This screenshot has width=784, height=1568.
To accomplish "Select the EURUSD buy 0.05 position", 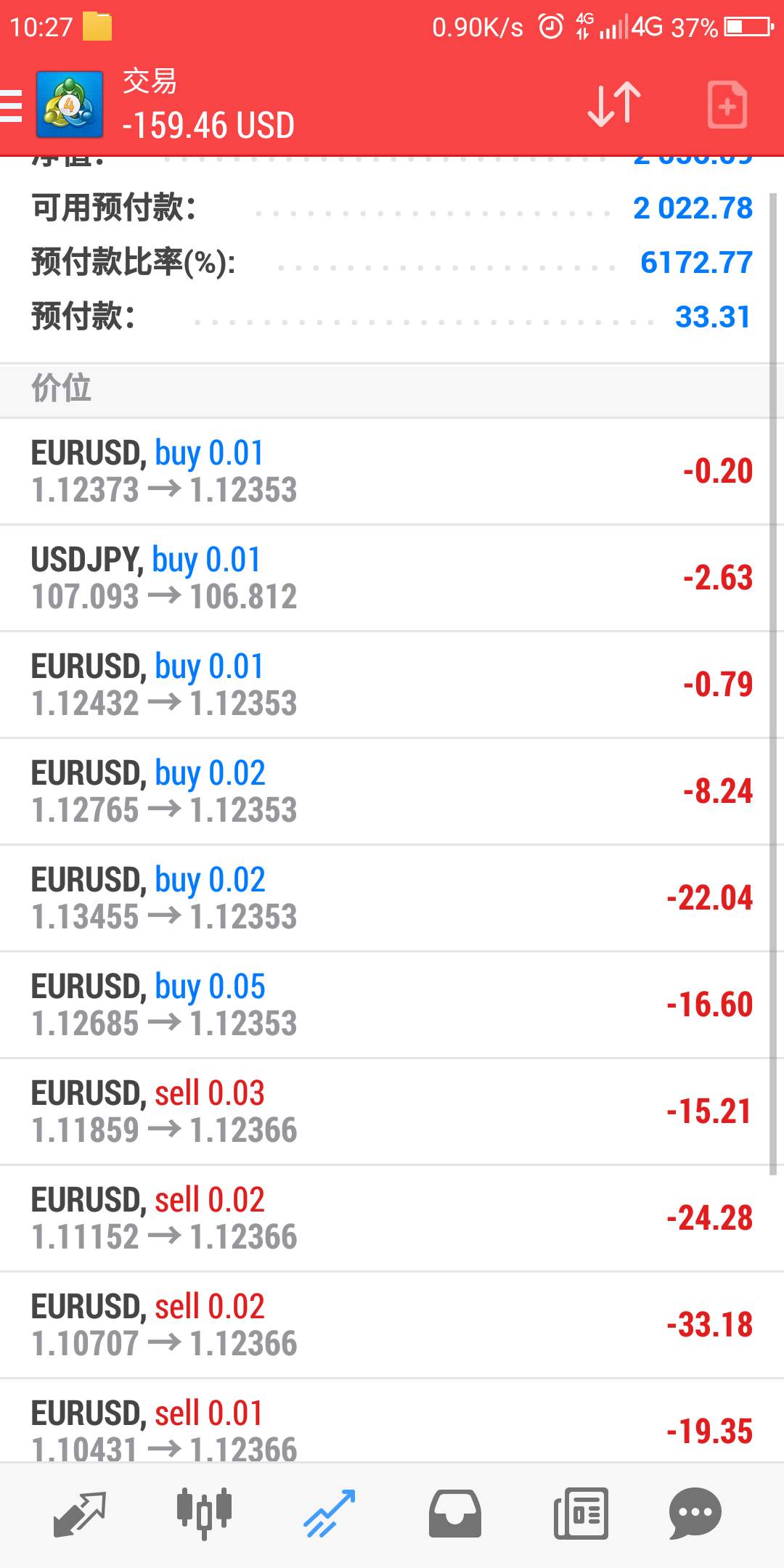I will (x=385, y=1005).
